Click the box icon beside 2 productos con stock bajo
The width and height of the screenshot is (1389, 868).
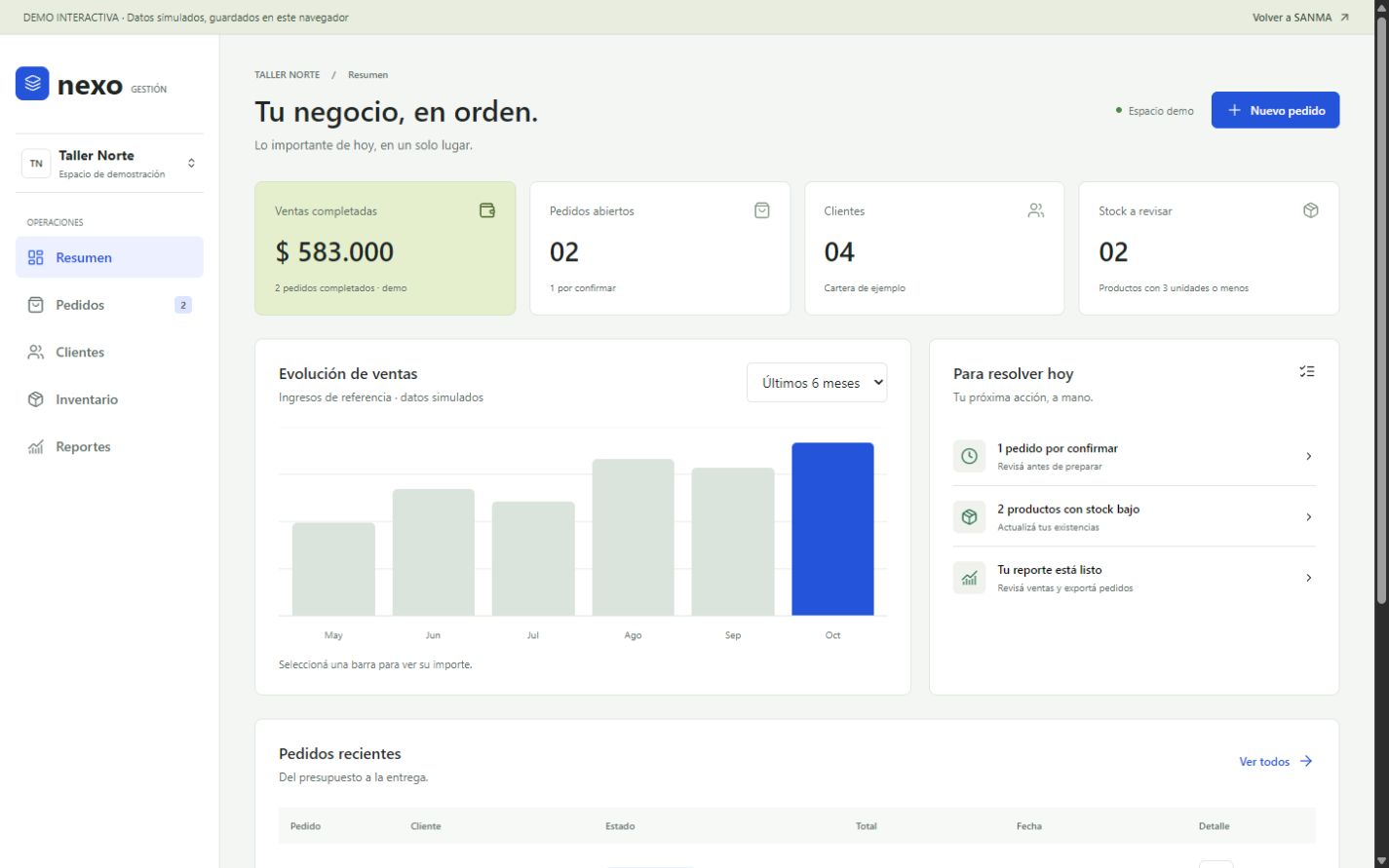click(x=969, y=517)
